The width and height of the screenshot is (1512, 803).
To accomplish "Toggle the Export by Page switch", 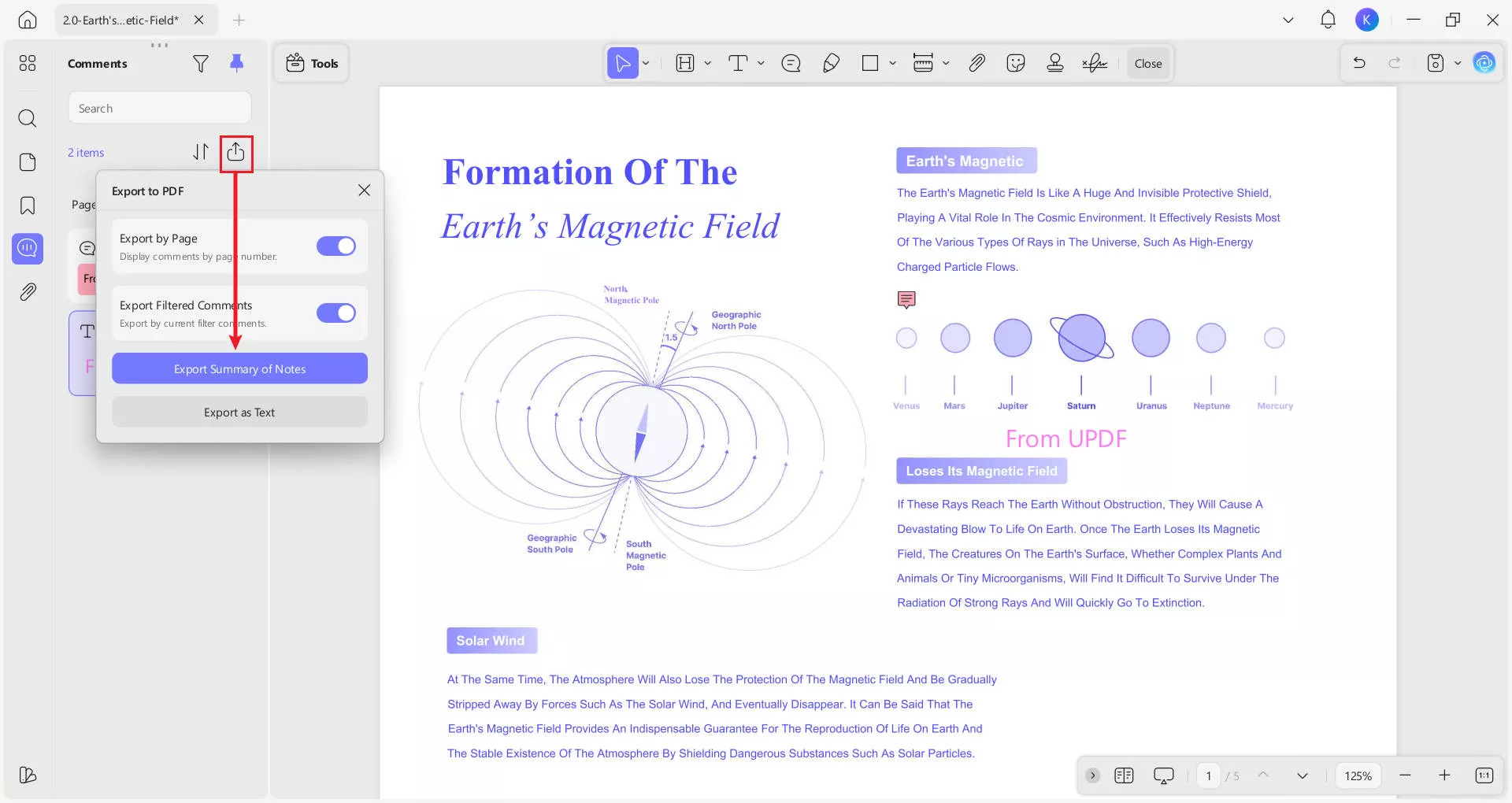I will click(336, 246).
